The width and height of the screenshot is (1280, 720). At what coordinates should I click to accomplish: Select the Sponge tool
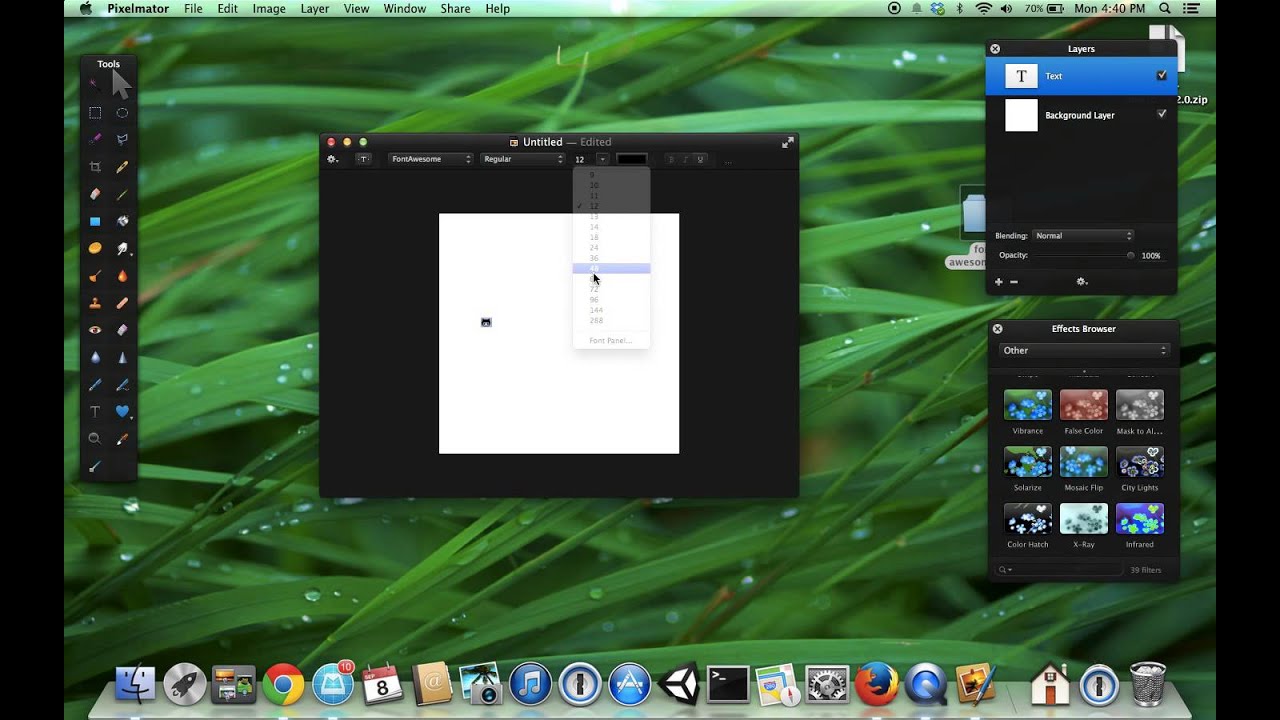tap(95, 248)
